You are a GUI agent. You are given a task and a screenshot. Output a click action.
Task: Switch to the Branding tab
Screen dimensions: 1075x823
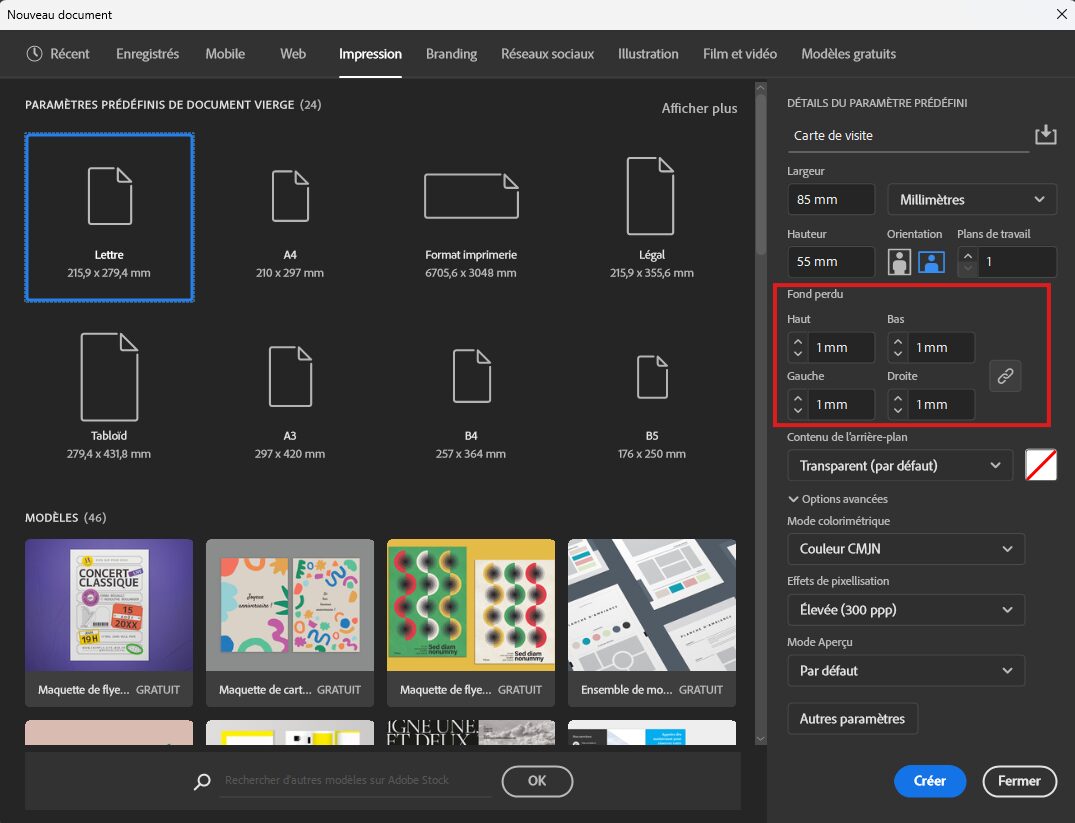(x=451, y=54)
